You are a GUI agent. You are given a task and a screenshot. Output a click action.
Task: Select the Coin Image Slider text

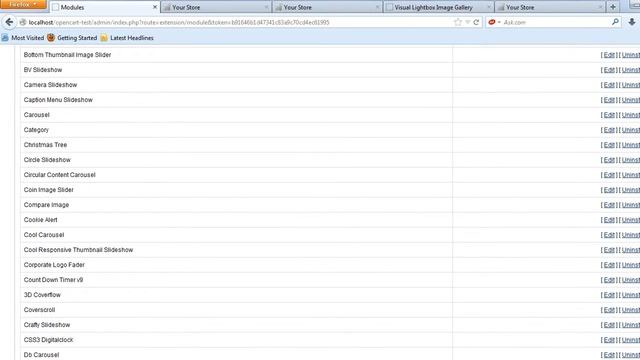49,190
